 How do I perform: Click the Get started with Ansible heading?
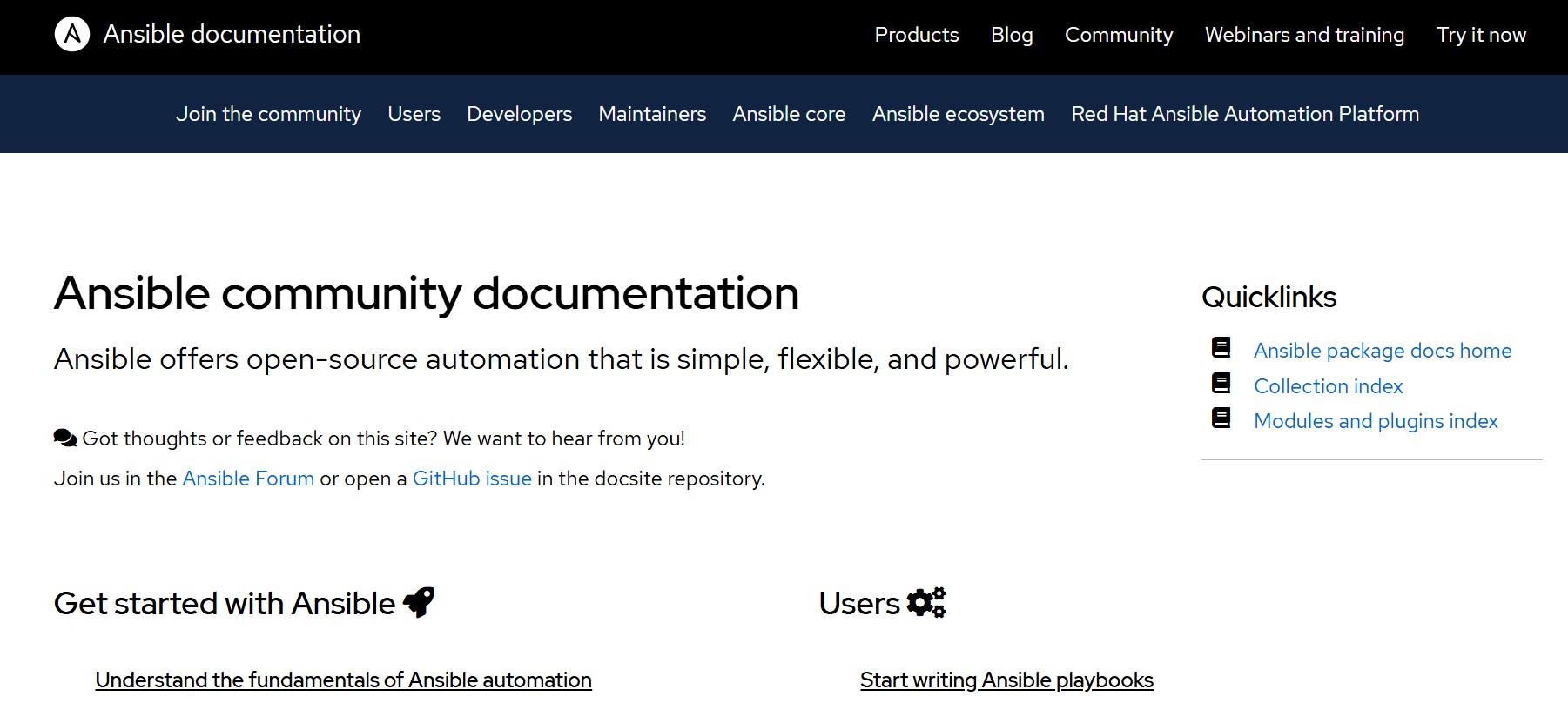[225, 603]
